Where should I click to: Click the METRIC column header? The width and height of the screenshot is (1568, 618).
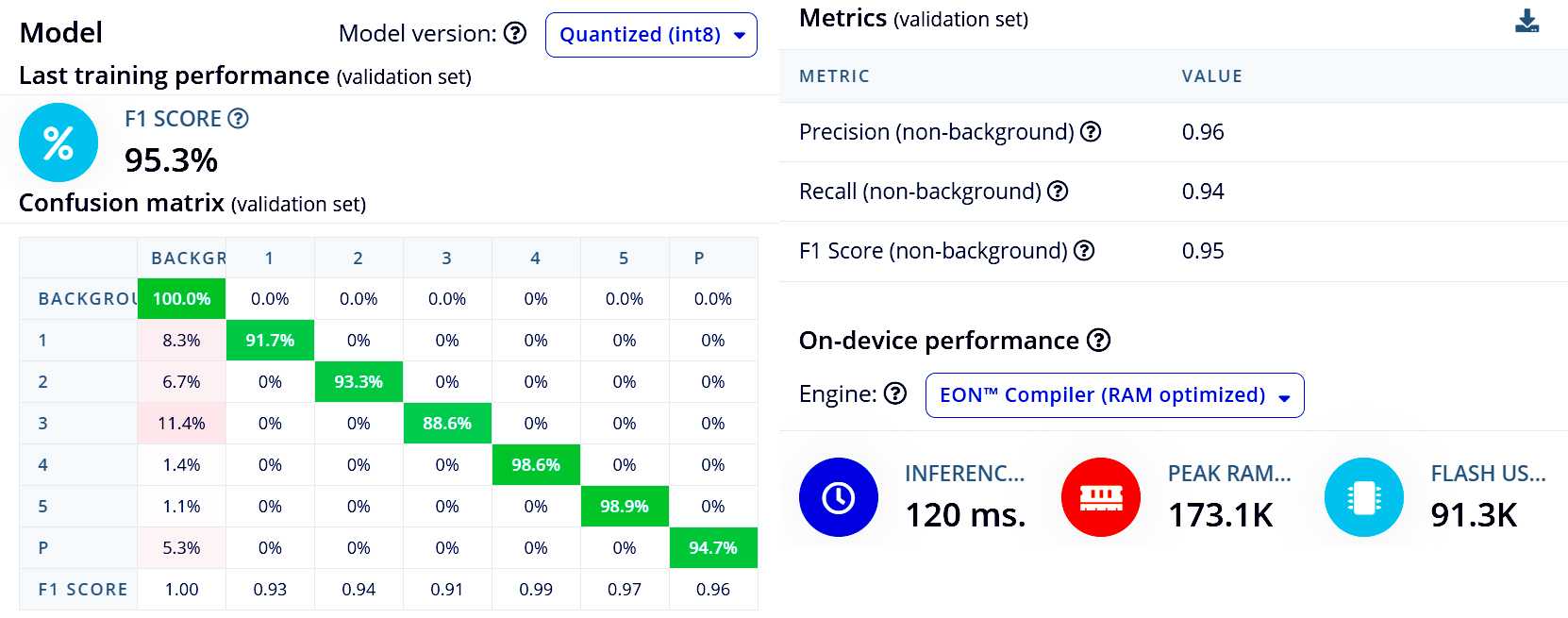click(834, 76)
